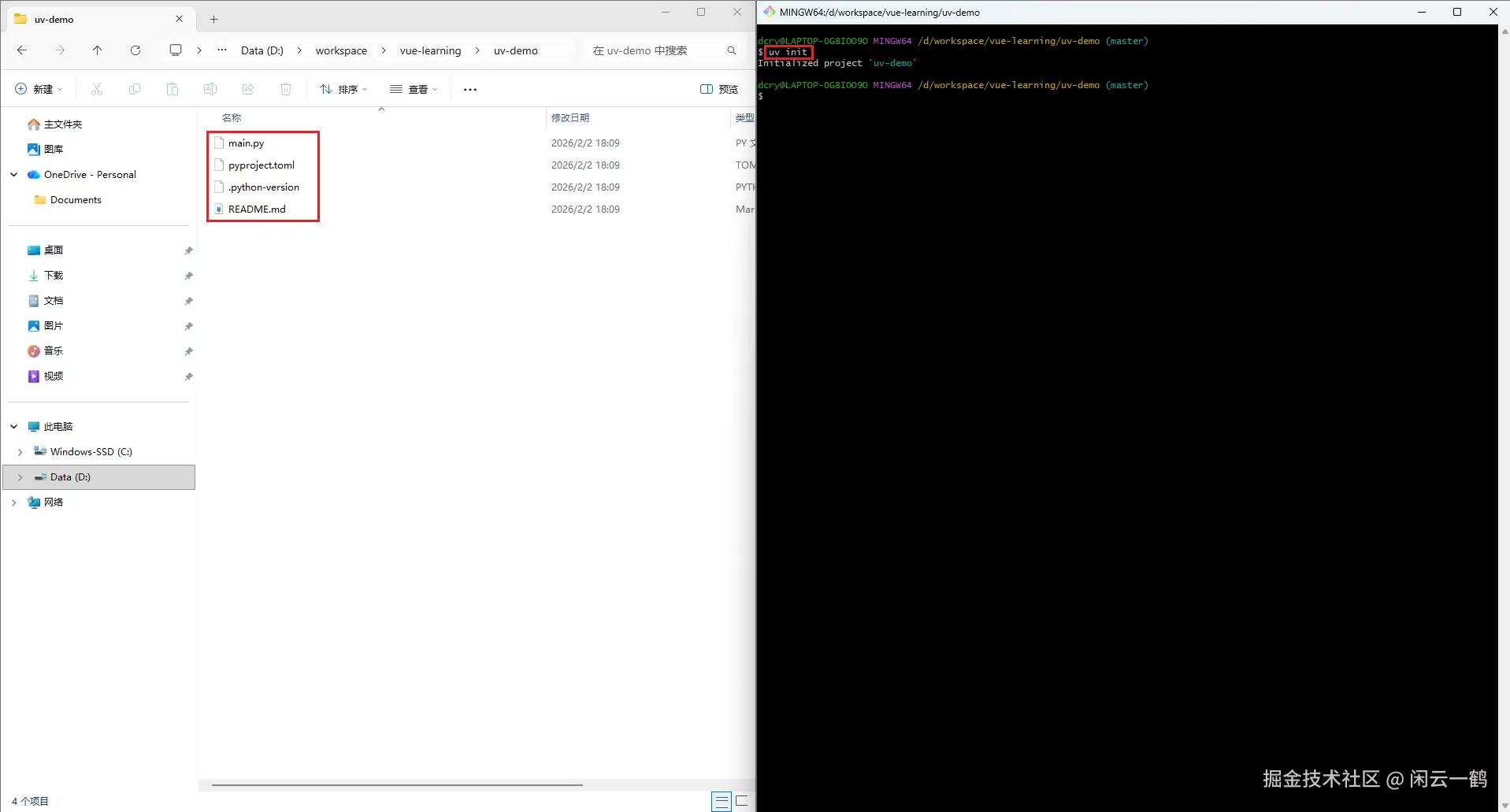Click the vue-learning breadcrumb
This screenshot has width=1510, height=812.
(430, 50)
